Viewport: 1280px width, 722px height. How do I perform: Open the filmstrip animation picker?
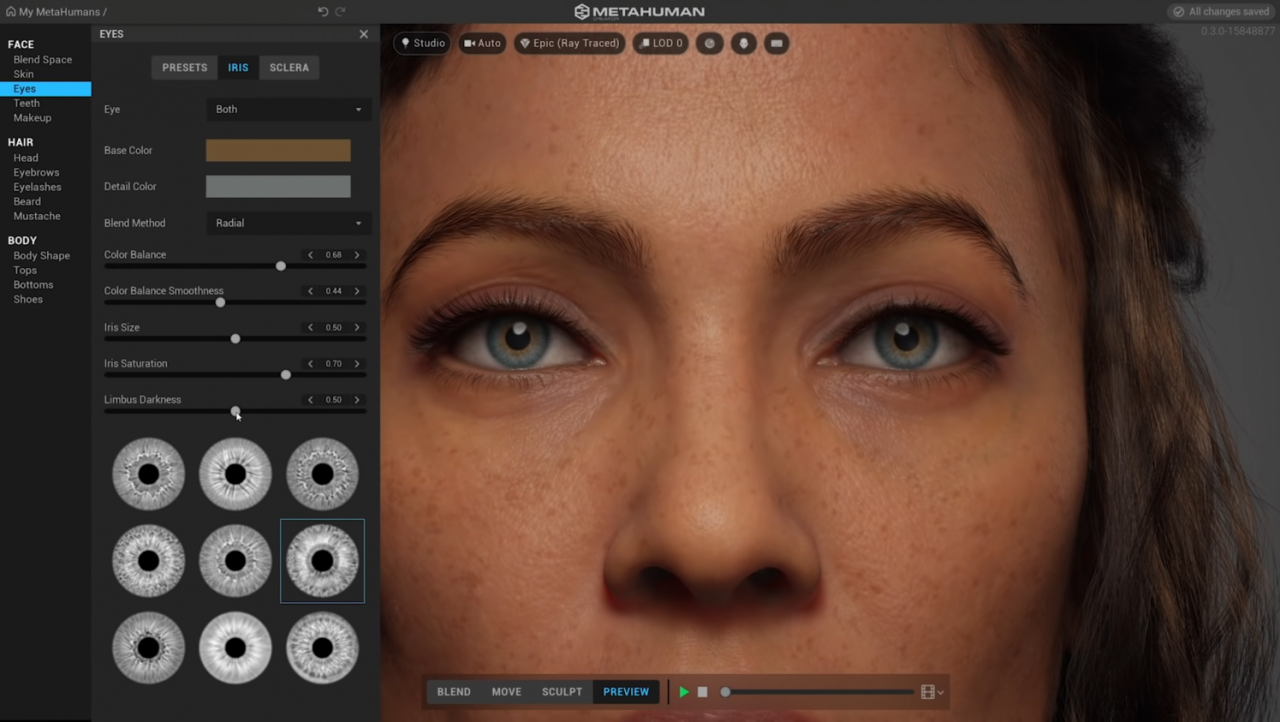click(932, 692)
